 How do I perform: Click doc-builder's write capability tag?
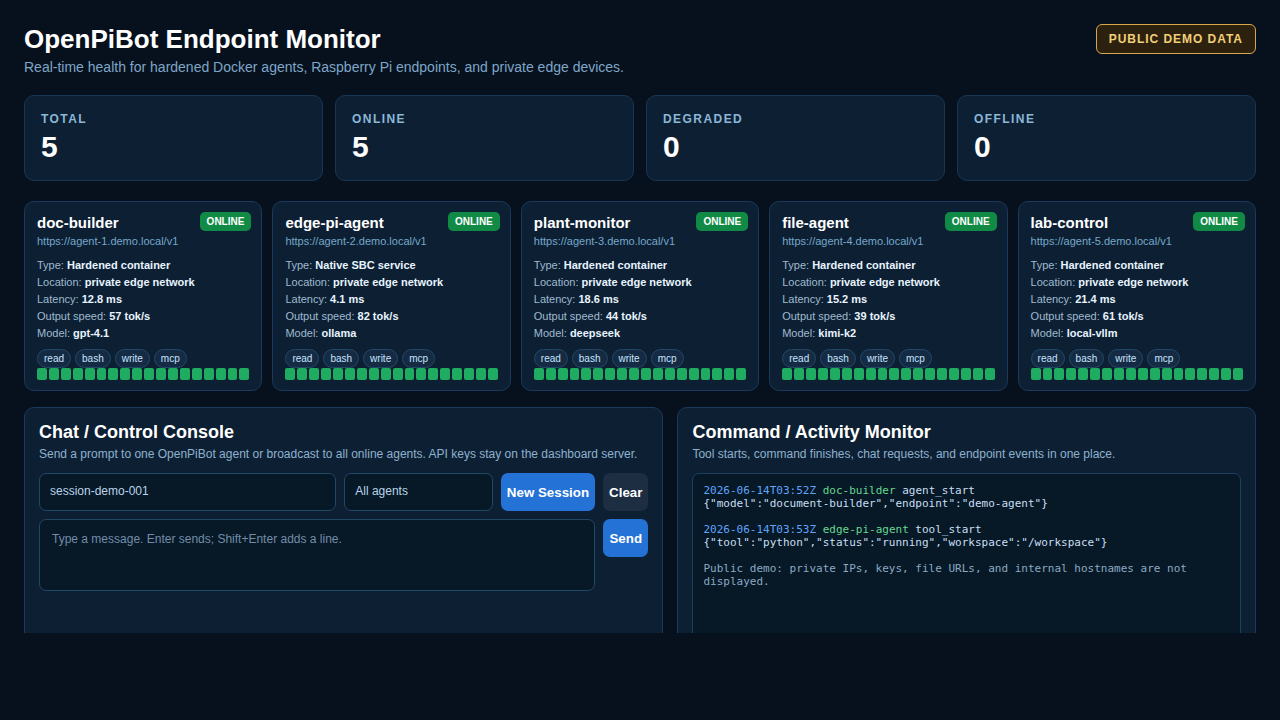132,358
